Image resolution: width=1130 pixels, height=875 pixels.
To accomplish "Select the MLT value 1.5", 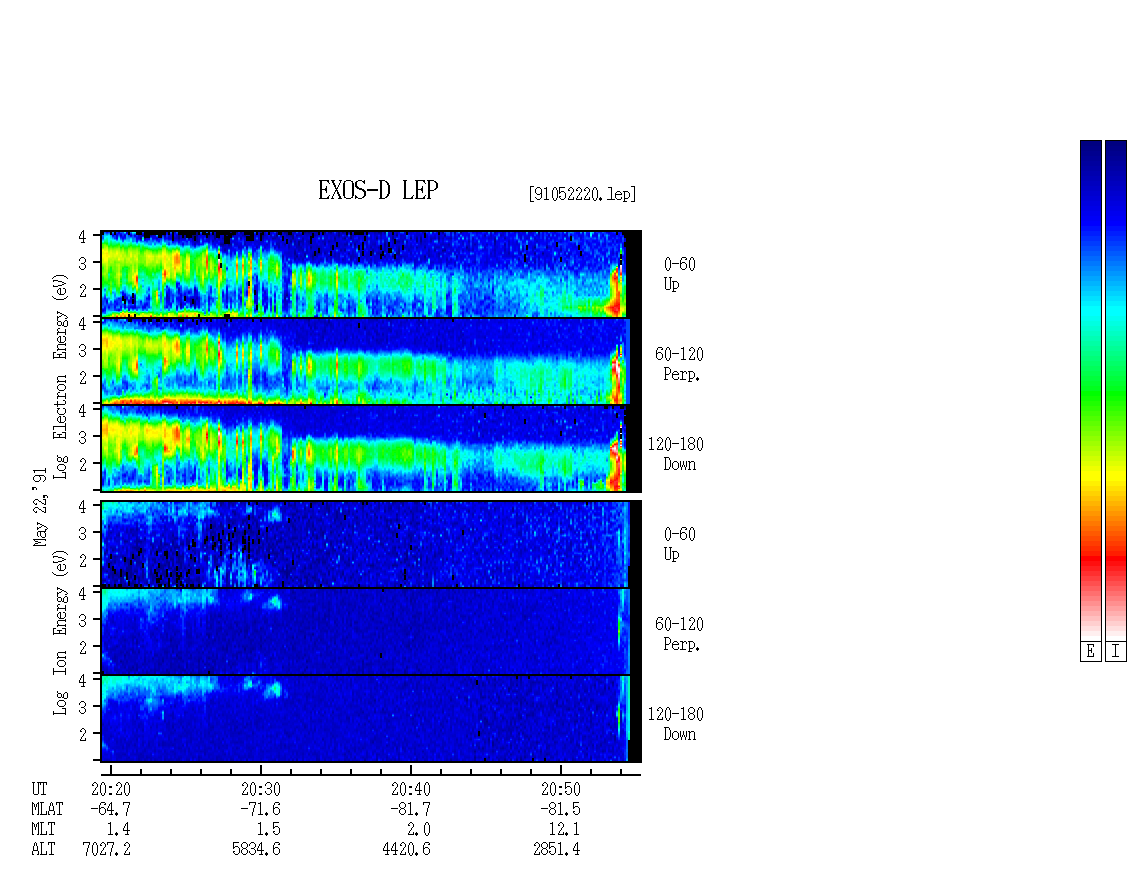I will pyautogui.click(x=269, y=830).
